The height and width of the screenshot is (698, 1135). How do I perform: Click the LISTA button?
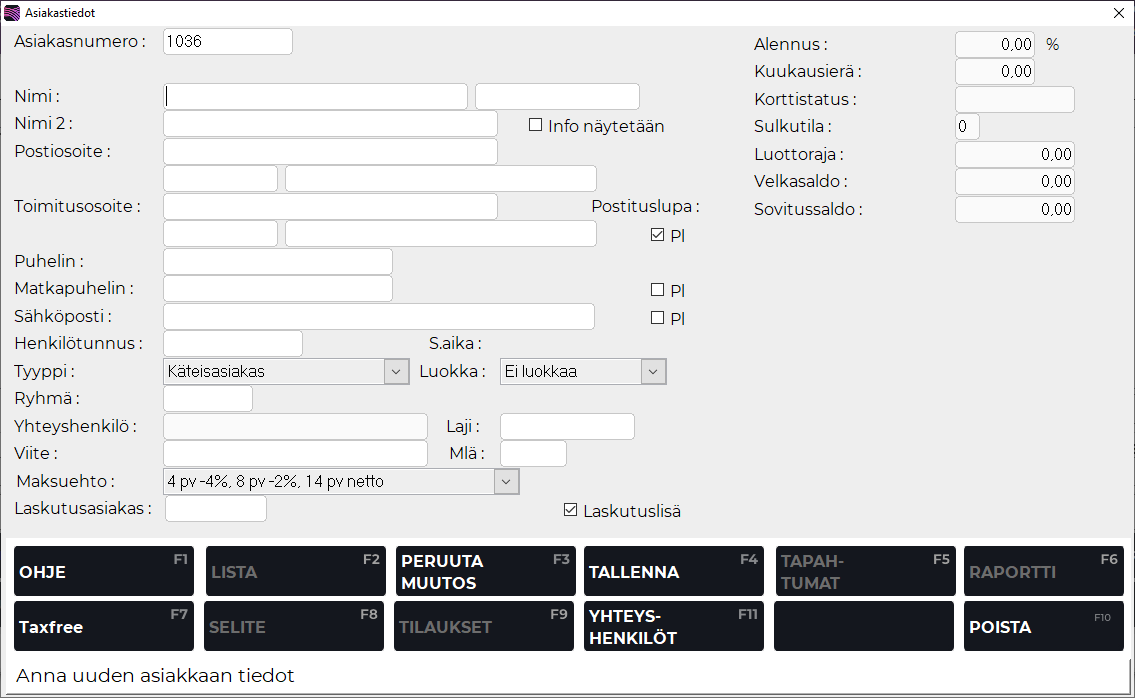click(x=293, y=571)
